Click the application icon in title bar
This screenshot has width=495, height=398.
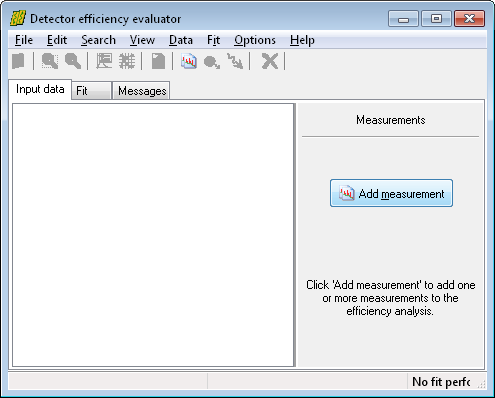(18, 19)
